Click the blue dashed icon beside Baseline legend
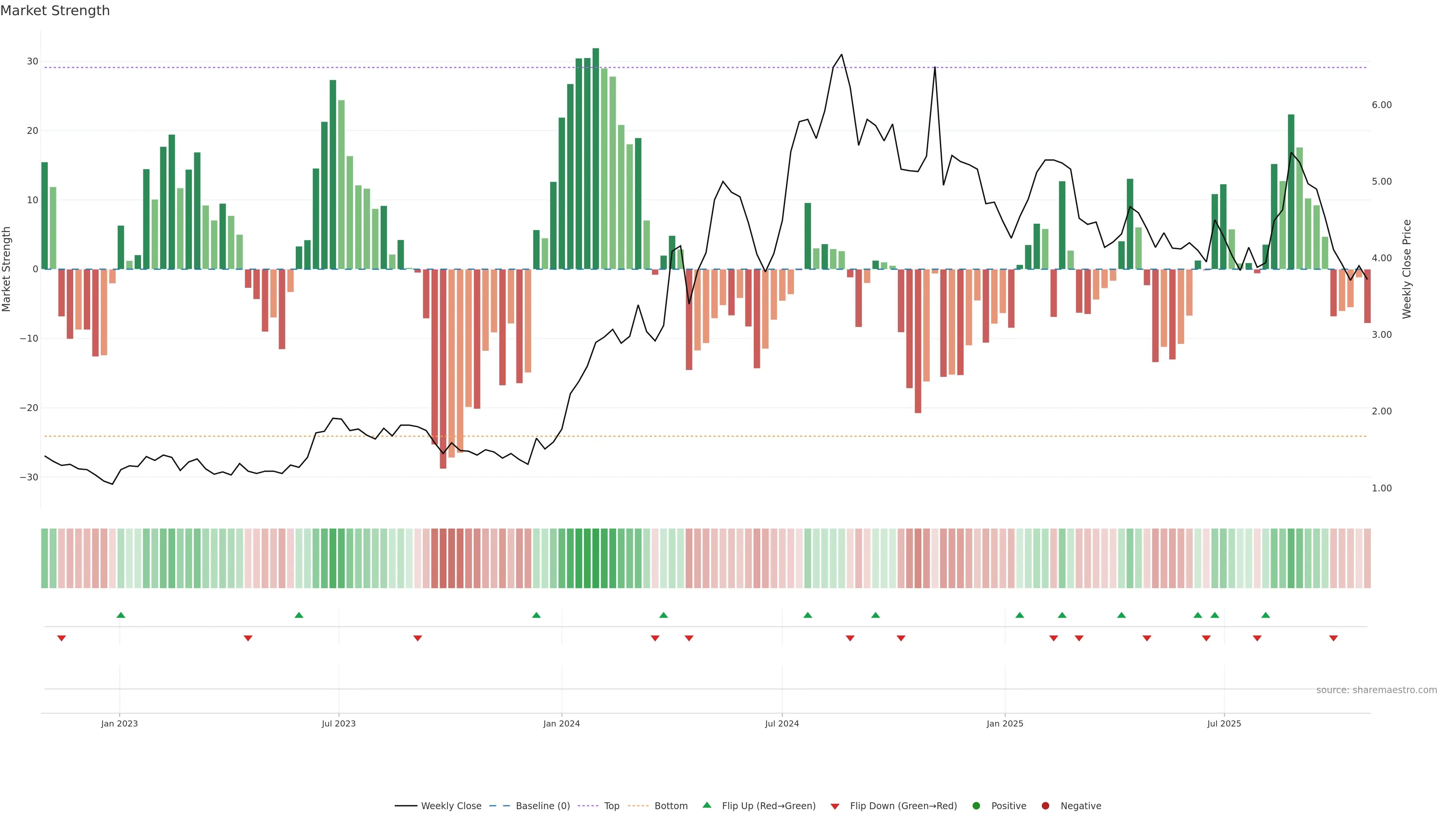The width and height of the screenshot is (1456, 819). (x=500, y=806)
